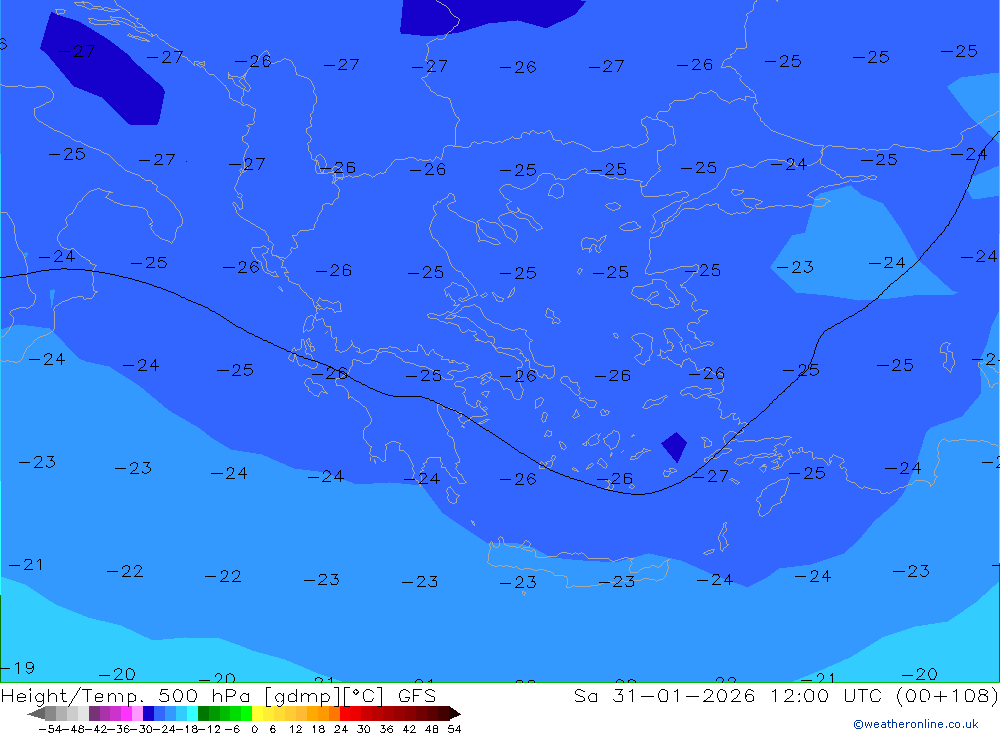Click the small dark blue diamond patch on map
Viewport: 1000px width, 733px height.
click(674, 447)
